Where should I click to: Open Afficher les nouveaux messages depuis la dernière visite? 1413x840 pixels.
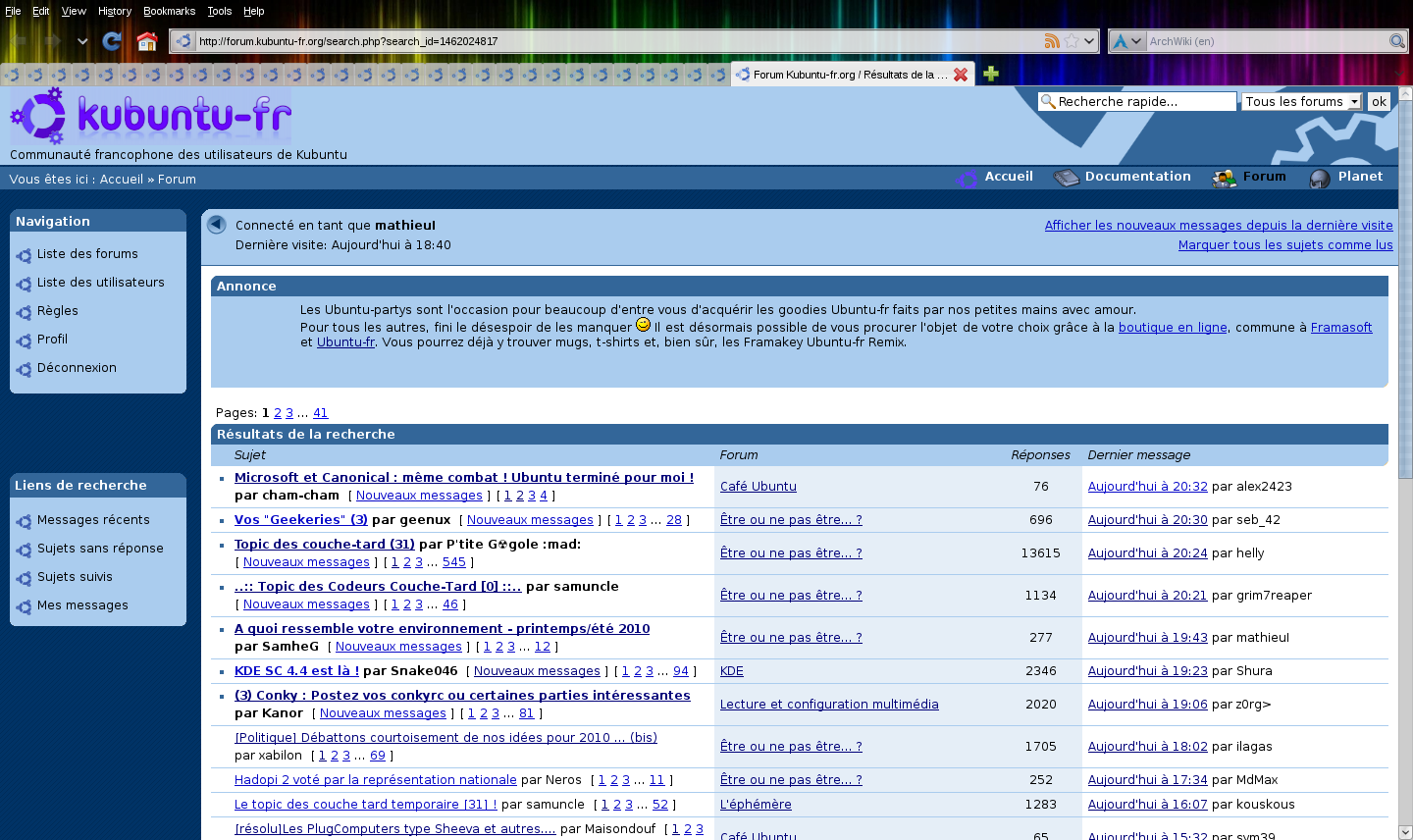pos(1219,225)
